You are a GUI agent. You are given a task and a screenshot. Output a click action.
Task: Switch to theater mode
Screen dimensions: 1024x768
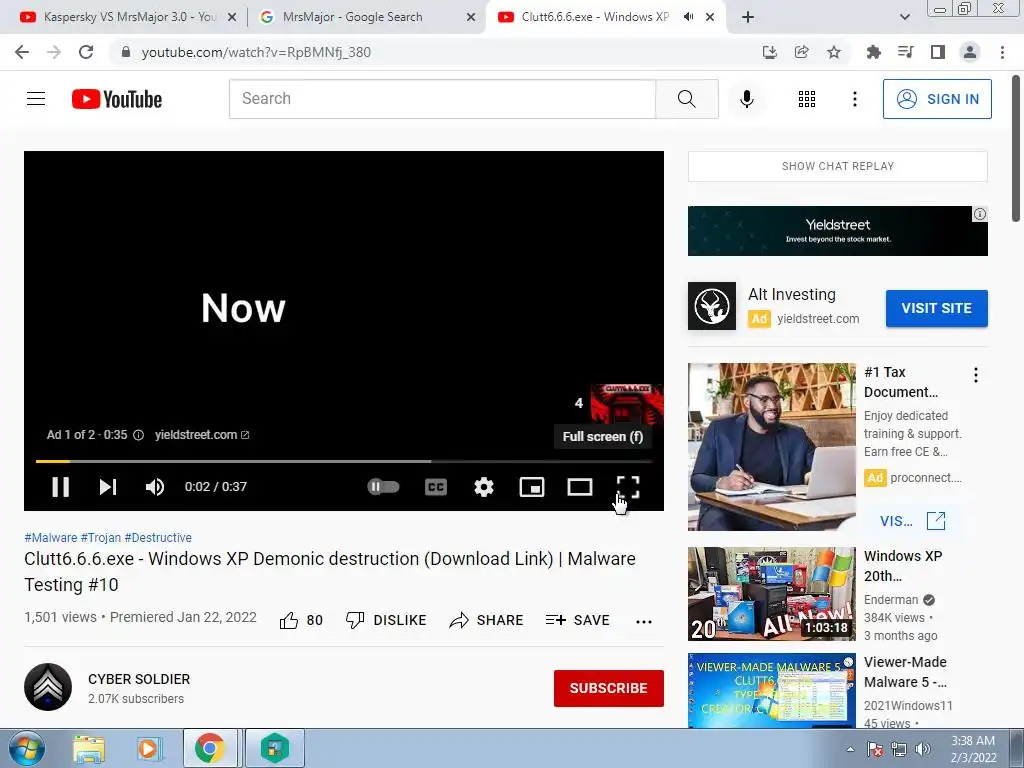(x=580, y=487)
